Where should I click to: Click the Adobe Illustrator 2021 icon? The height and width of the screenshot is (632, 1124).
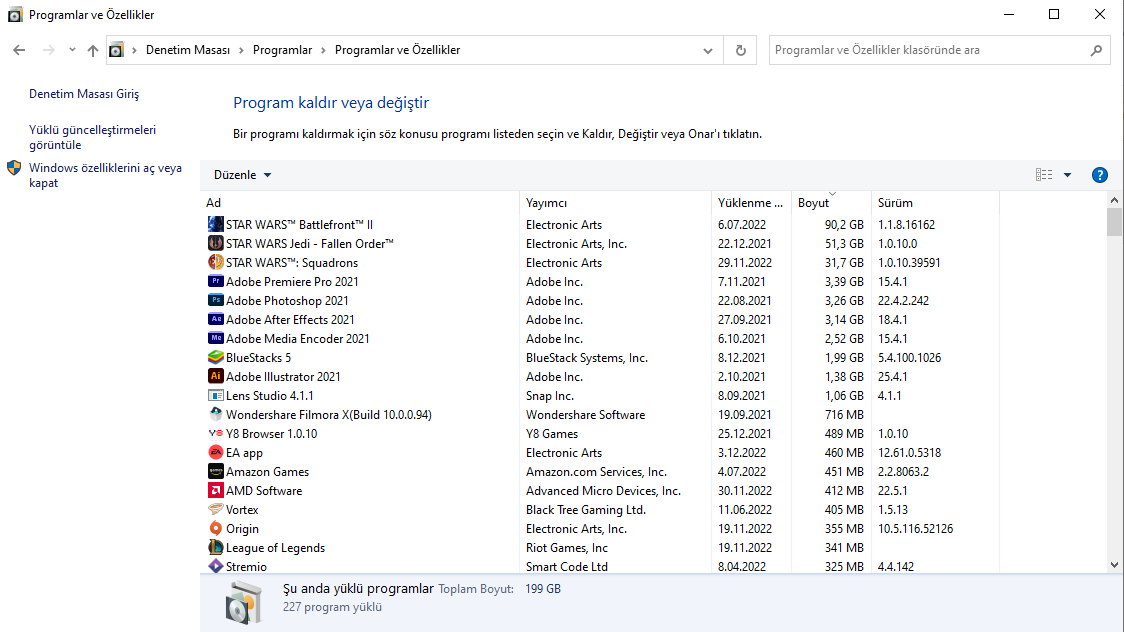tap(215, 376)
